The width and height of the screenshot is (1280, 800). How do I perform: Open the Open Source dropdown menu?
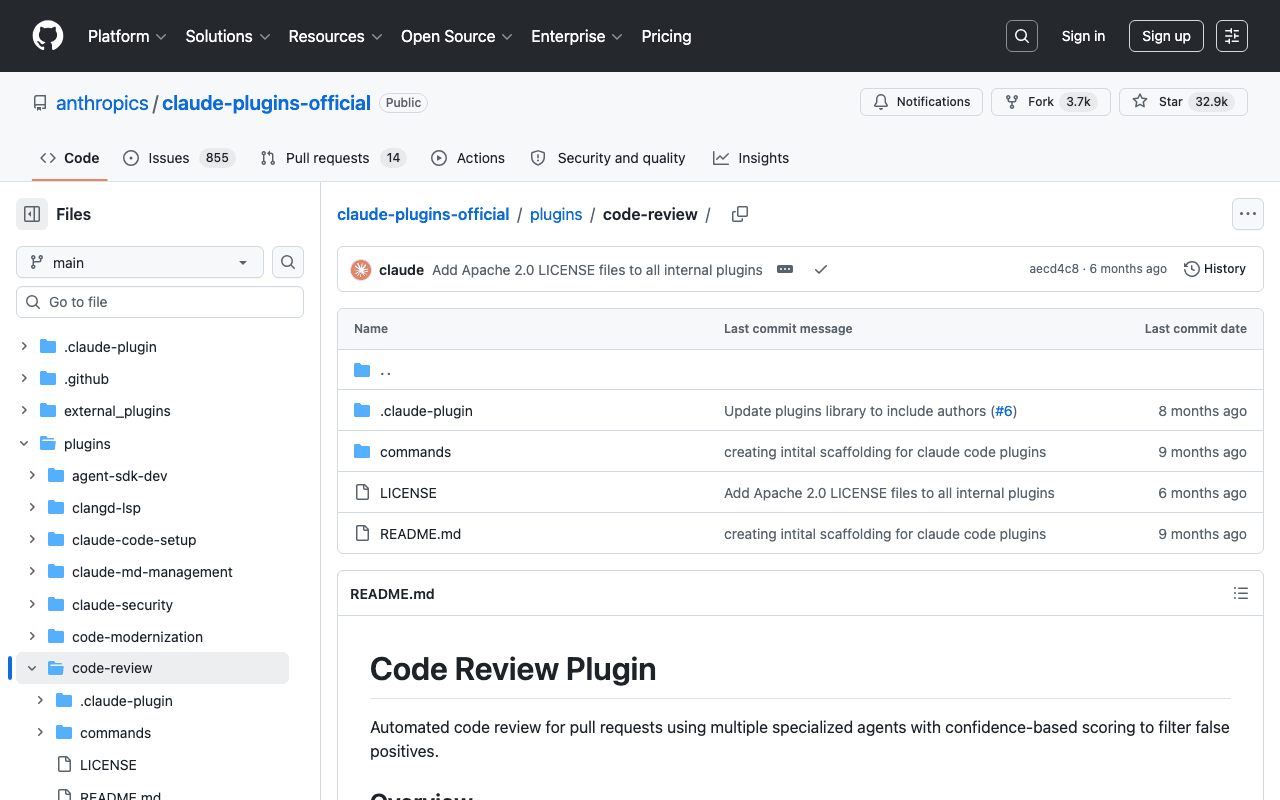457,36
